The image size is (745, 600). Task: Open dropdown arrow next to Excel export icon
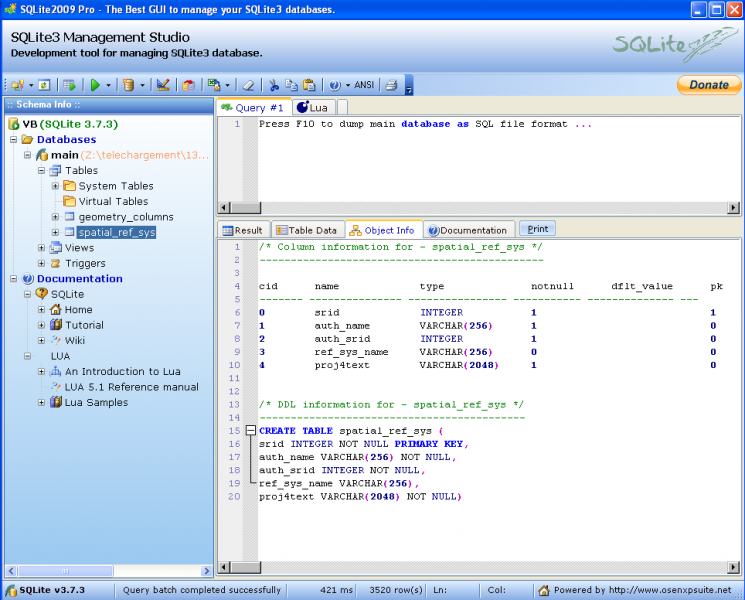[228, 86]
